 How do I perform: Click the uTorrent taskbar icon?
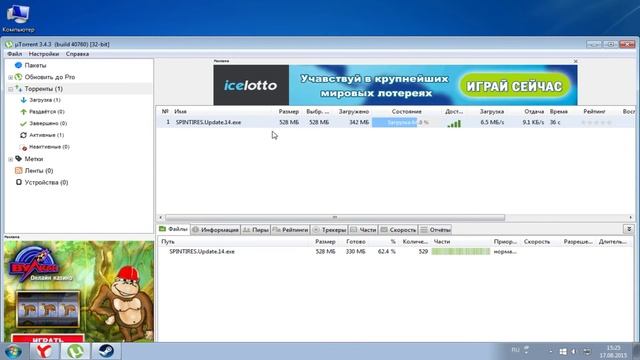pos(75,351)
